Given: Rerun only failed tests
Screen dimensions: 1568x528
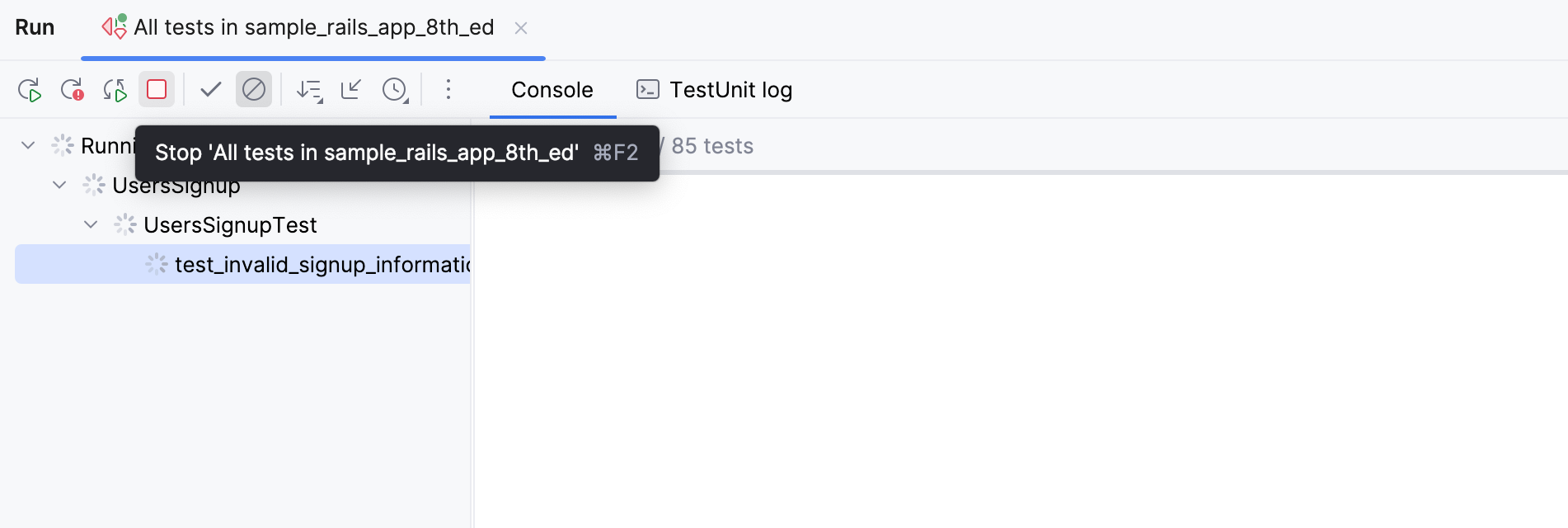Looking at the screenshot, I should click(x=74, y=89).
